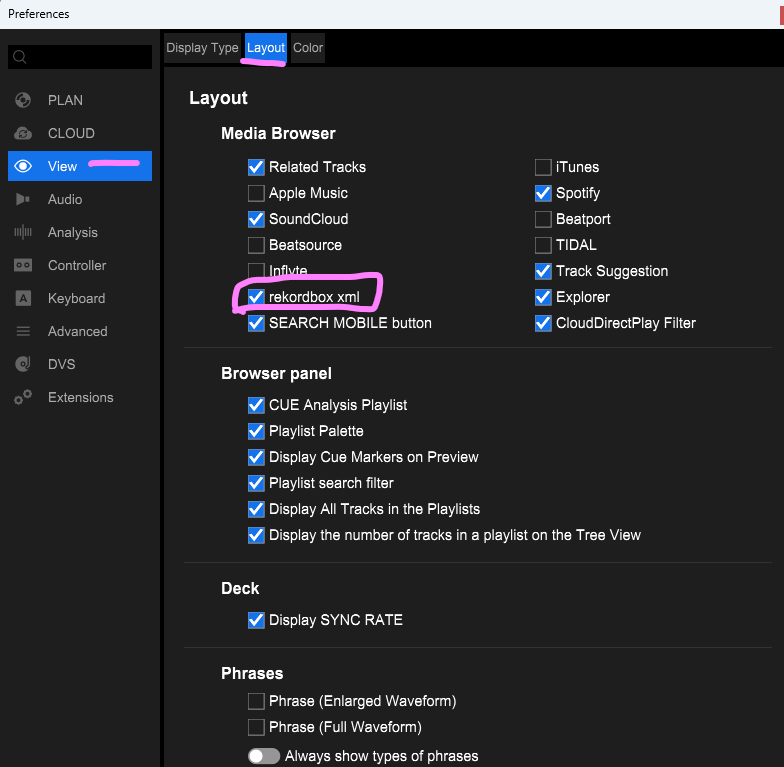784x767 pixels.
Task: Uncheck Display SYNC RATE checkbox
Action: point(256,620)
